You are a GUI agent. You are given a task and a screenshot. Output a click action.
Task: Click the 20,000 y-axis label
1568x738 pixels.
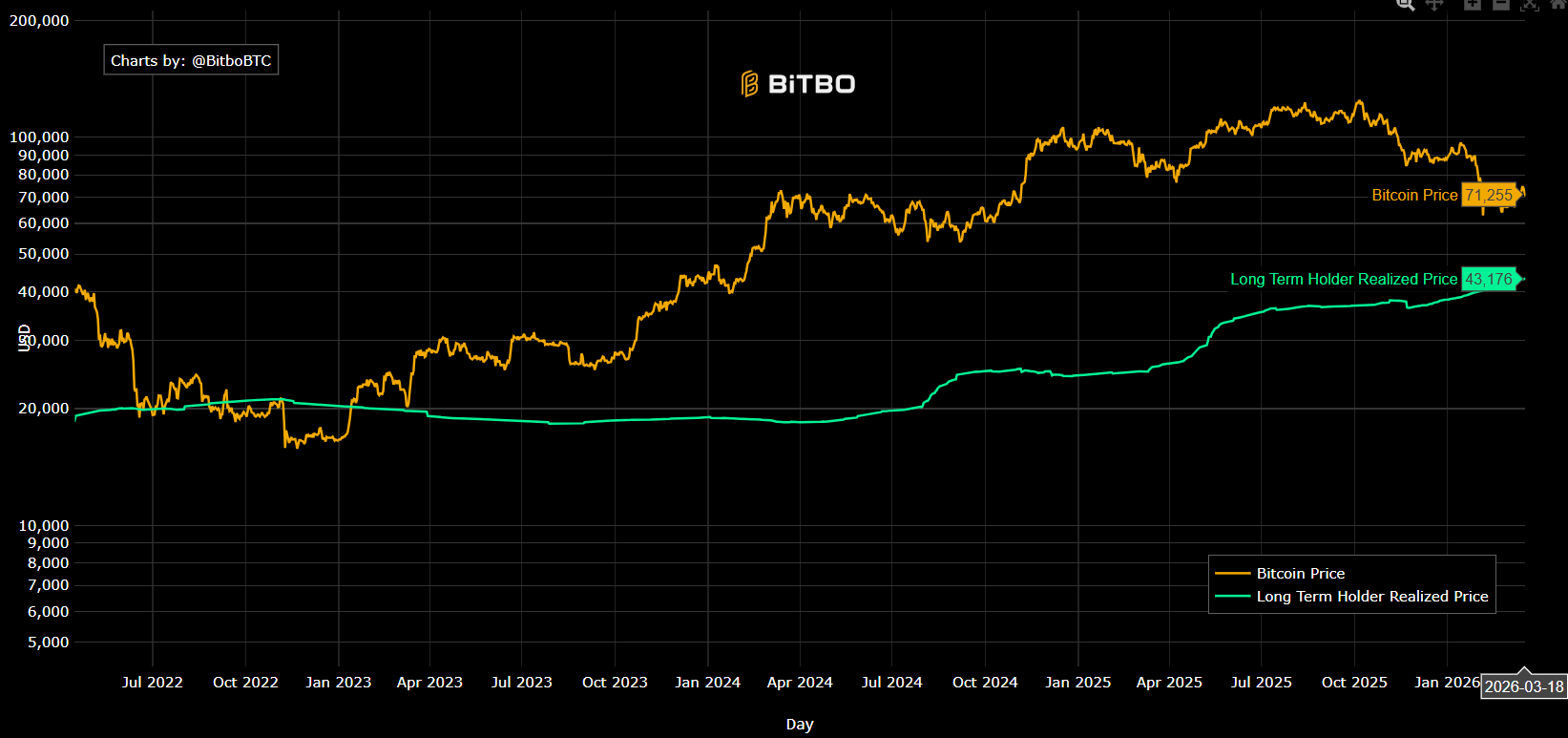point(44,408)
